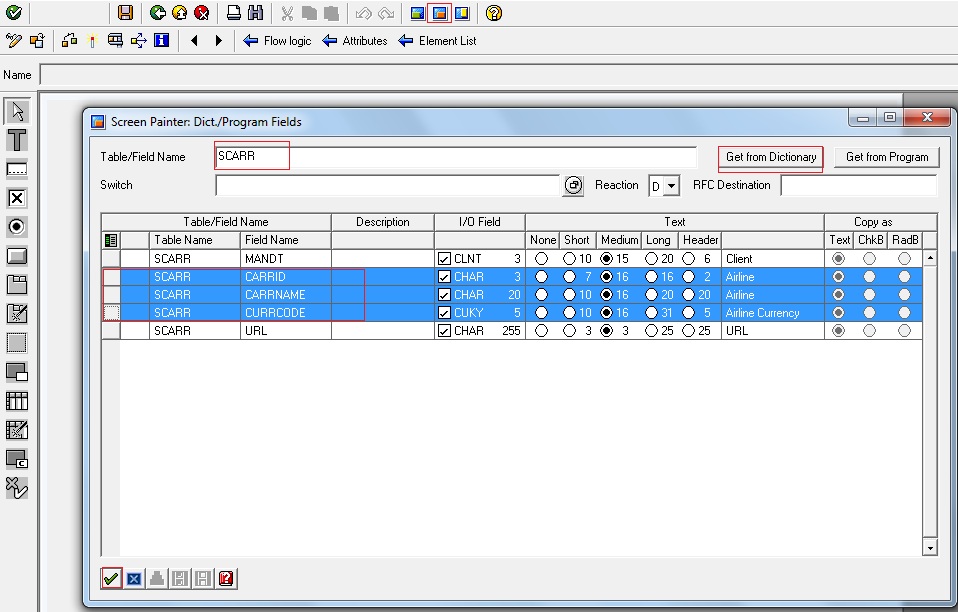
Task: Click the Get from Program button
Action: [887, 157]
